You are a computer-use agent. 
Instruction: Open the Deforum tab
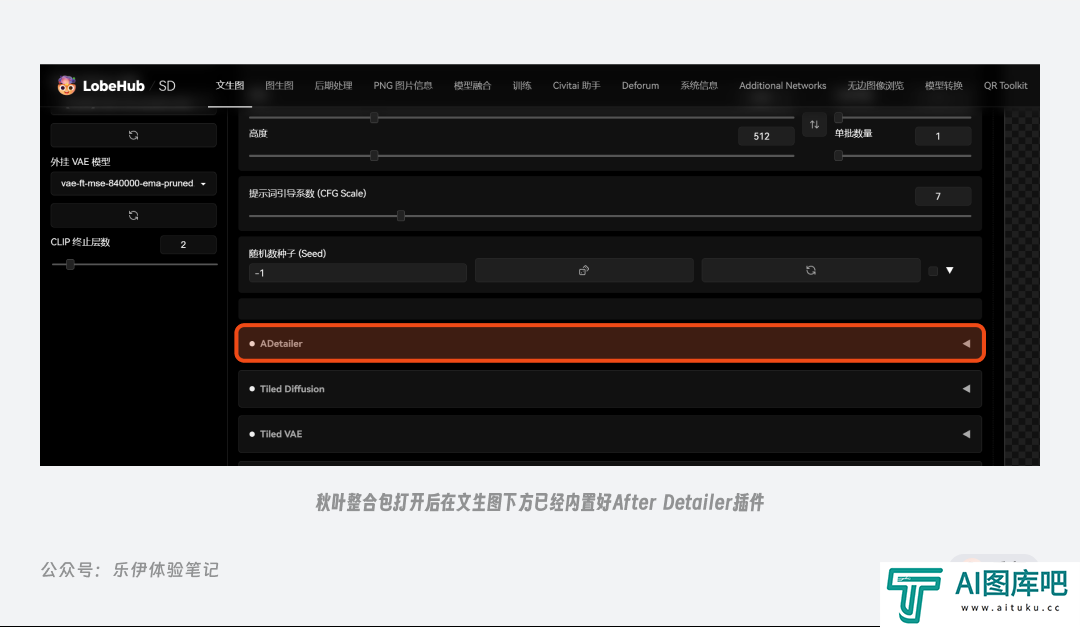640,86
